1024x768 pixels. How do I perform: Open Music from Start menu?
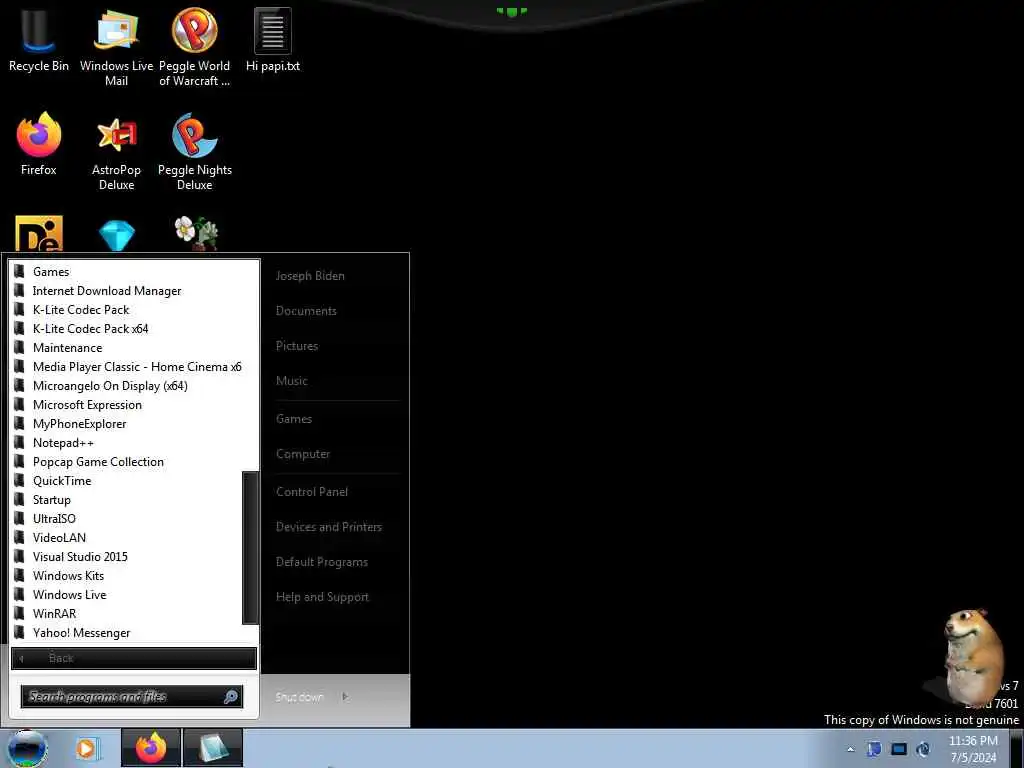click(292, 380)
